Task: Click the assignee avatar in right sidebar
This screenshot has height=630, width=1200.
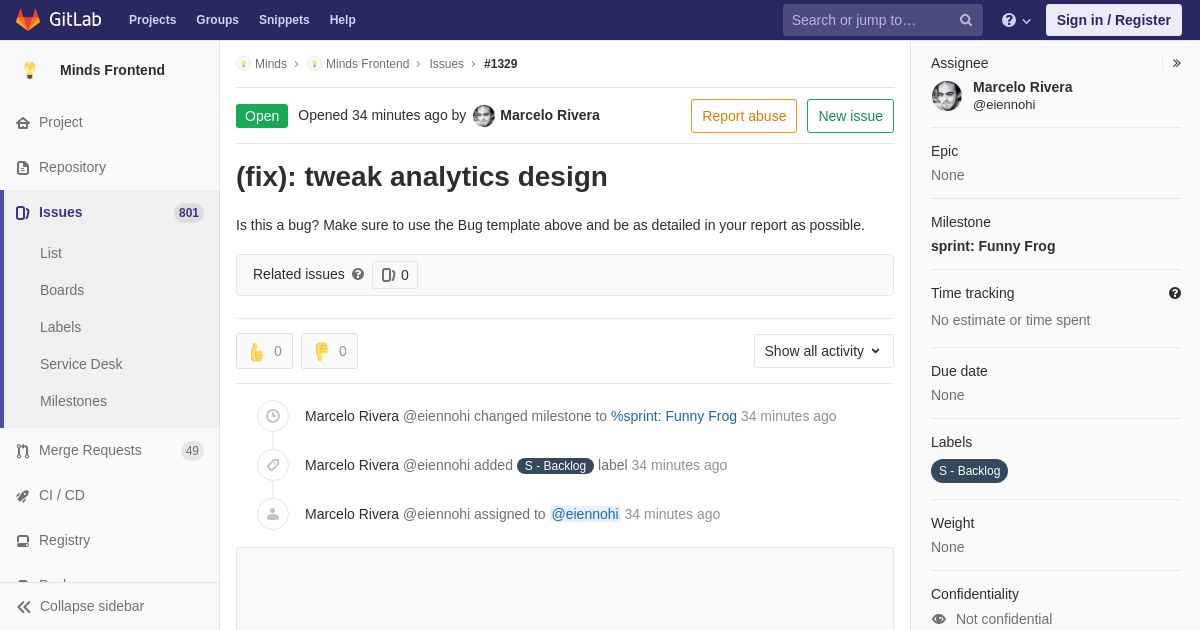Action: tap(947, 96)
